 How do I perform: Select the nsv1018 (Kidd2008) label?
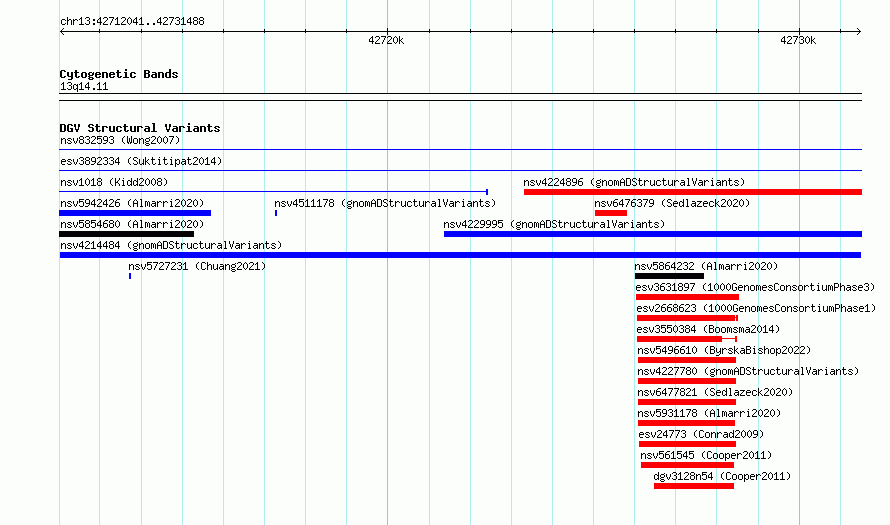114,182
